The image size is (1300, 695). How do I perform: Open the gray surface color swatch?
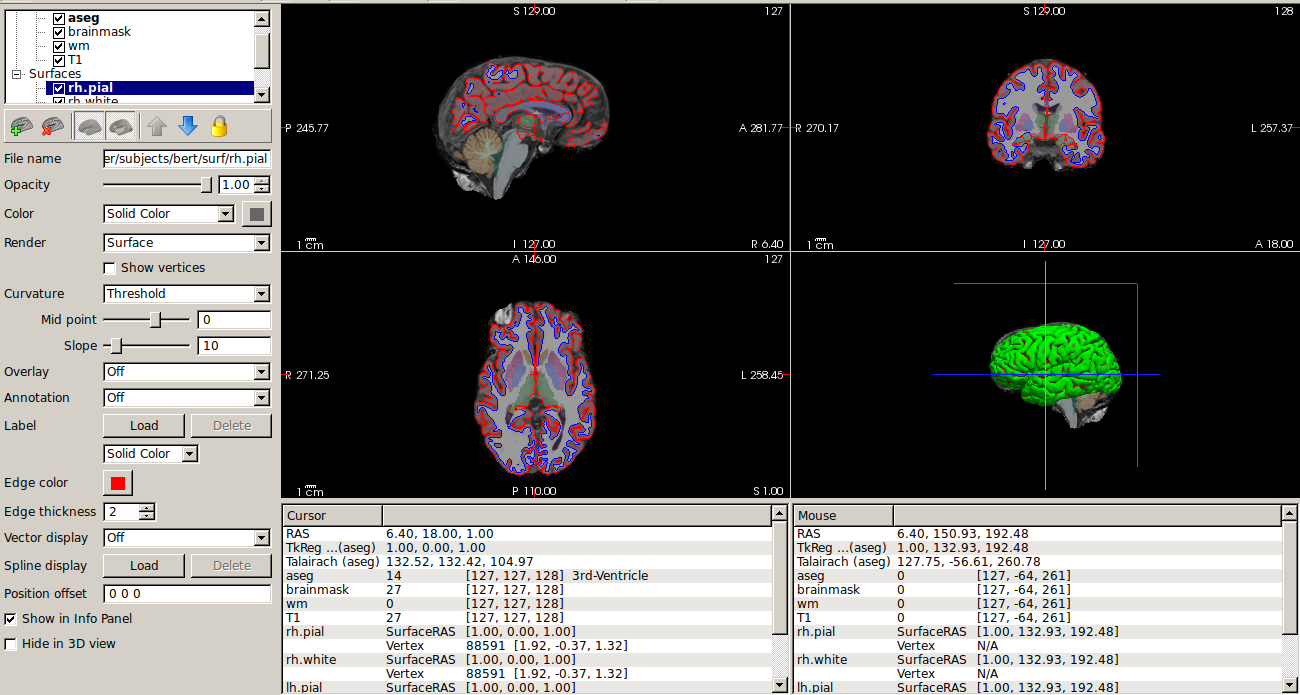tap(257, 214)
